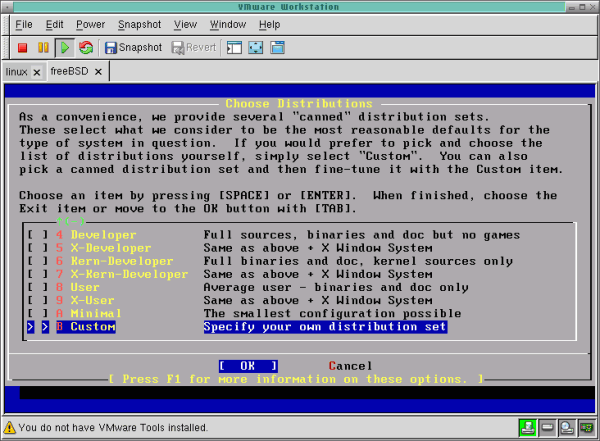Check the Developer distribution checkbox
This screenshot has width=600, height=441.
pos(38,235)
